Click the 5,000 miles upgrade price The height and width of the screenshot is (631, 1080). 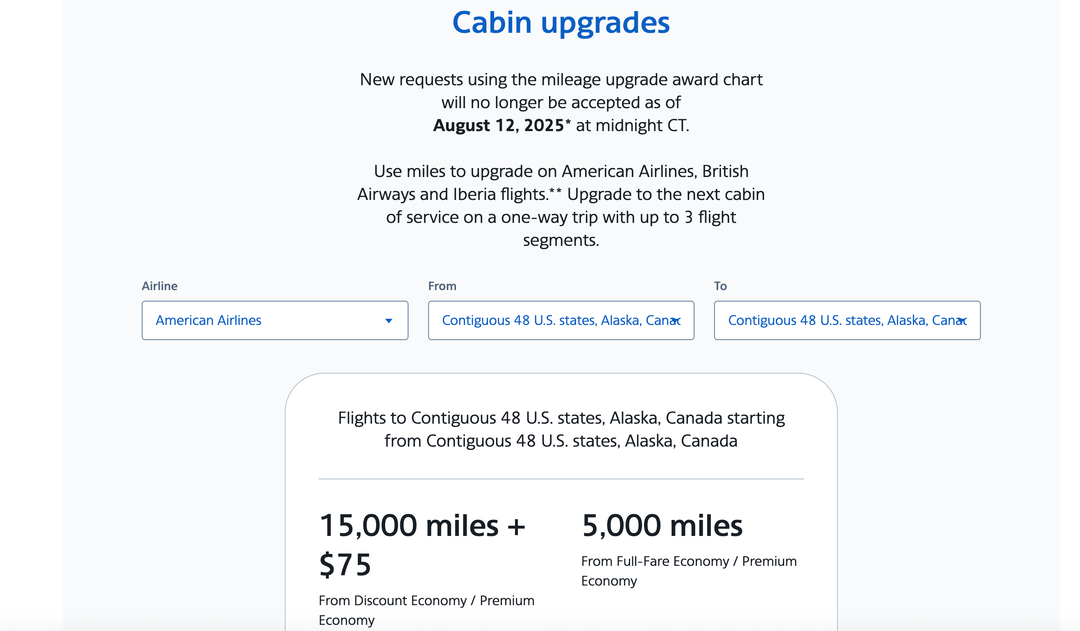point(662,525)
